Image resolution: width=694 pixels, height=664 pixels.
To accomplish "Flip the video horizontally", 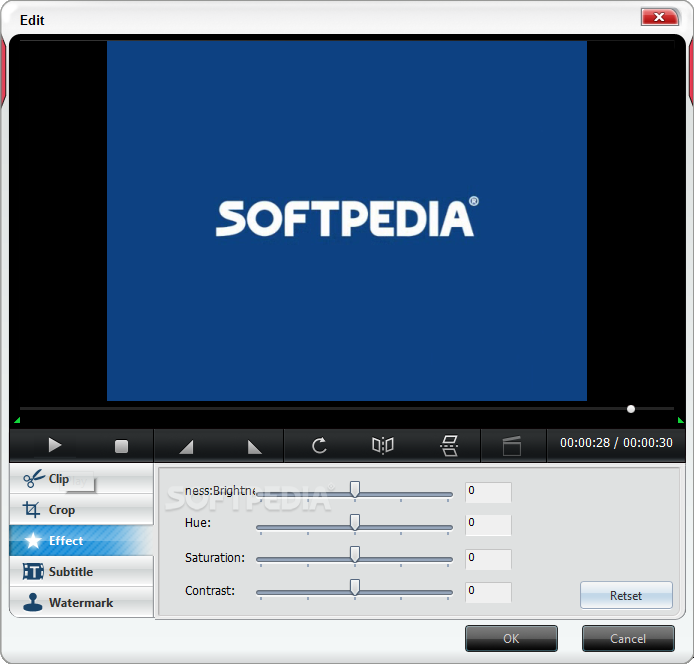I will 383,445.
